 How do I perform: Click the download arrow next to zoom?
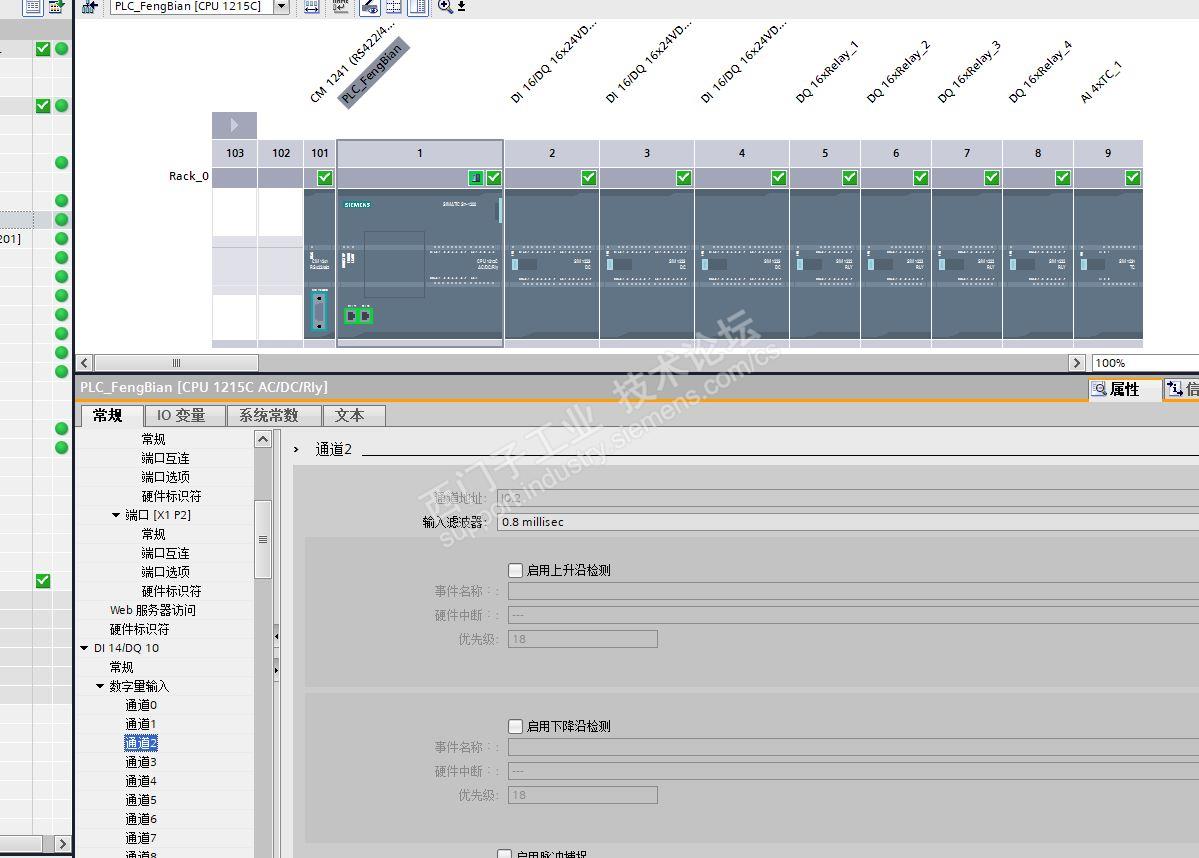[x=461, y=7]
